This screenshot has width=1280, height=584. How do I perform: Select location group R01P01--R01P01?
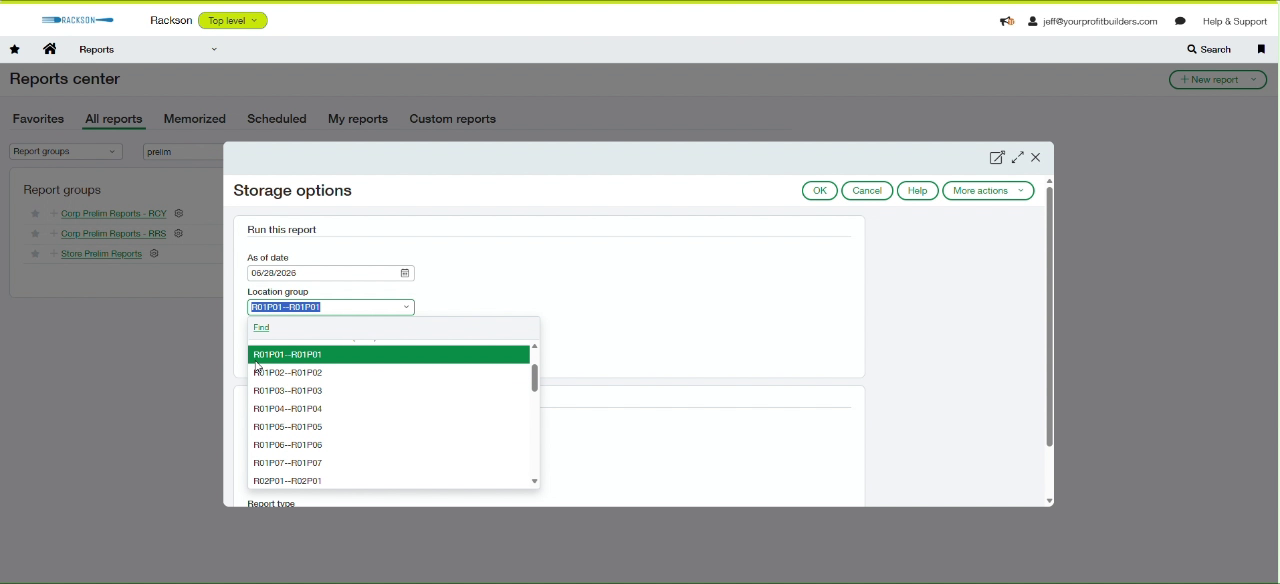tap(389, 355)
